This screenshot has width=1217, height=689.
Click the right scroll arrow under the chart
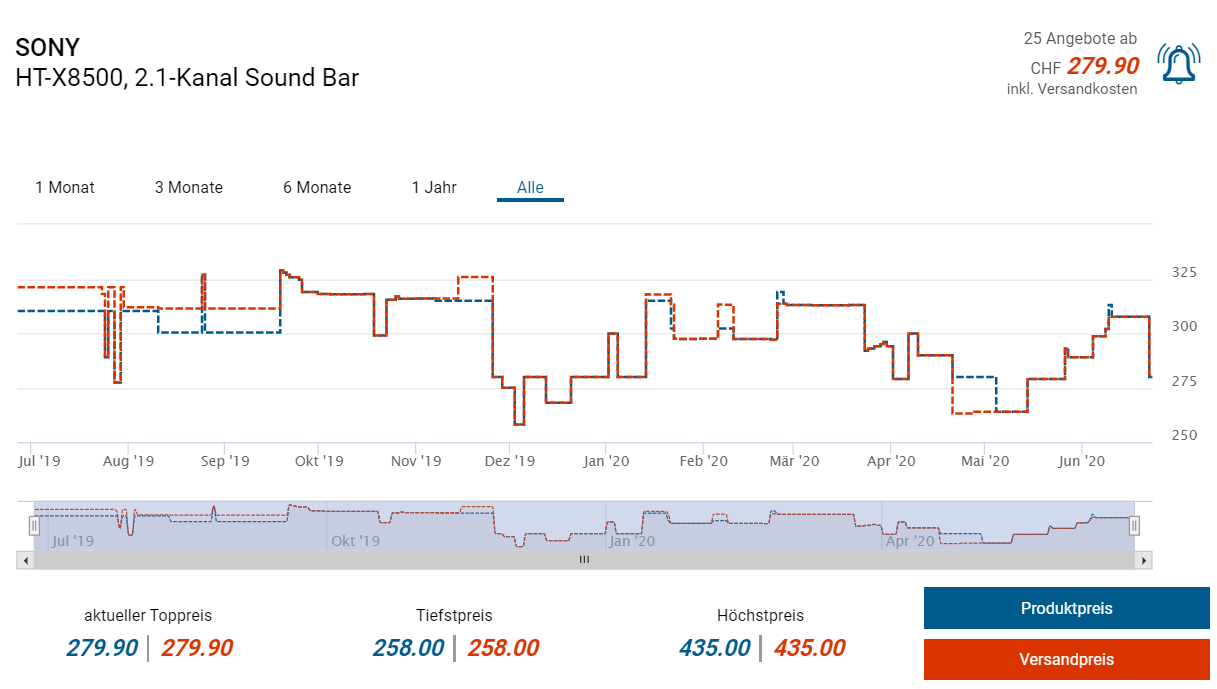pyautogui.click(x=1145, y=560)
